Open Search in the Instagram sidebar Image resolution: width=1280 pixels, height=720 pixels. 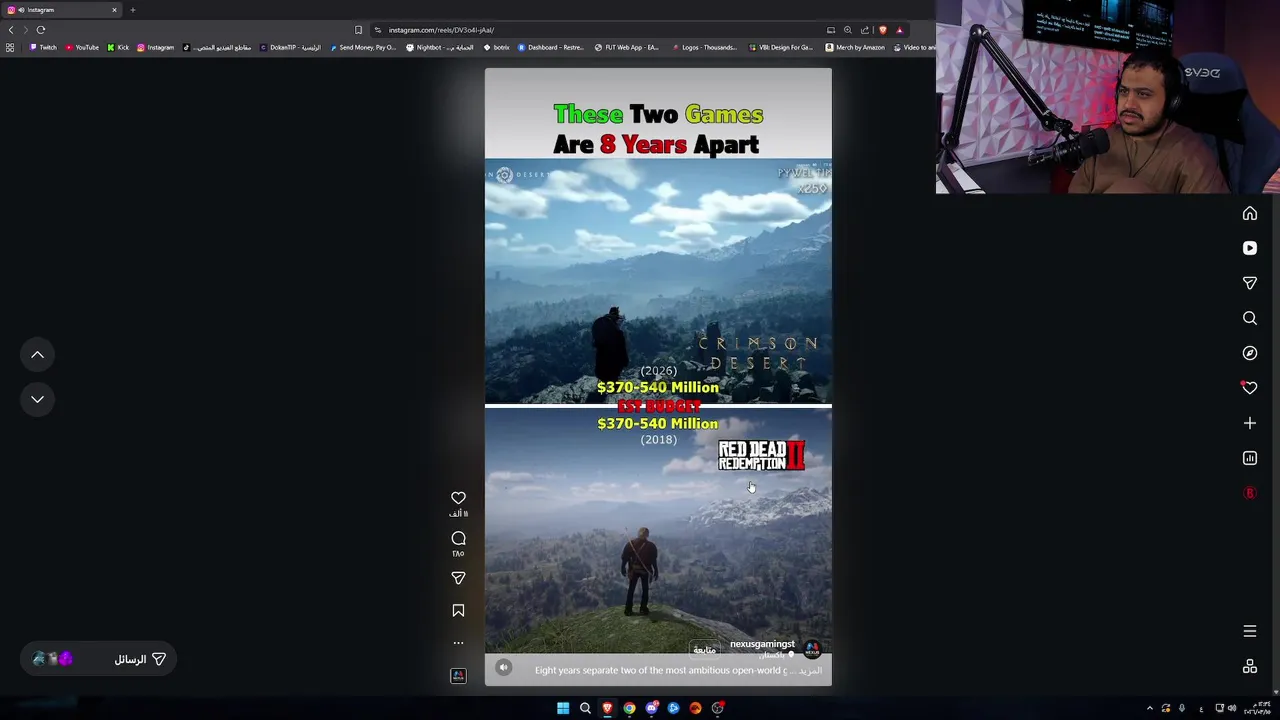pyautogui.click(x=1250, y=318)
